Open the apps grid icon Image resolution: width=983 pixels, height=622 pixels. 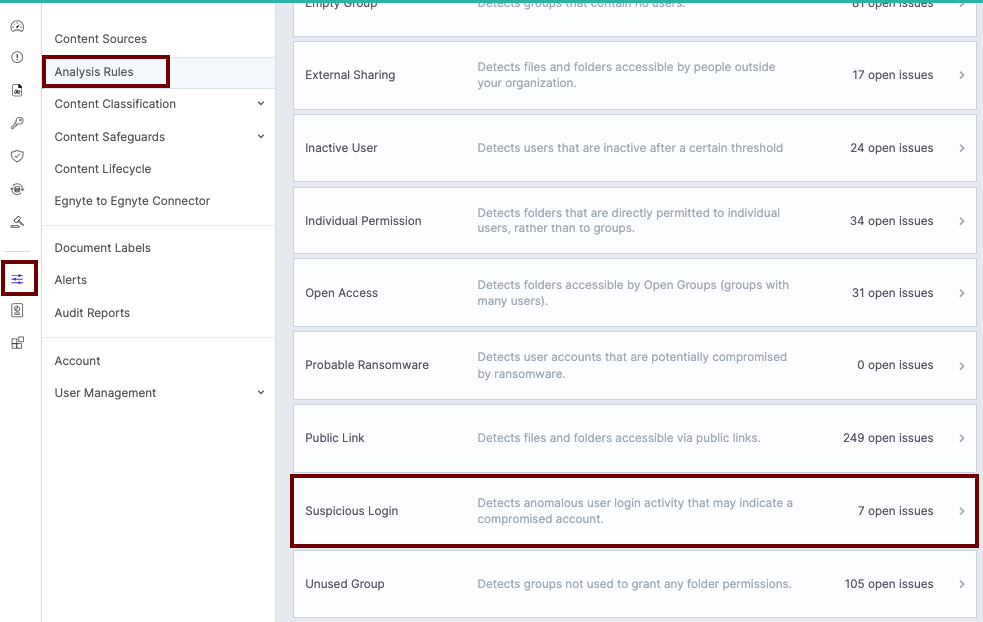coord(18,342)
